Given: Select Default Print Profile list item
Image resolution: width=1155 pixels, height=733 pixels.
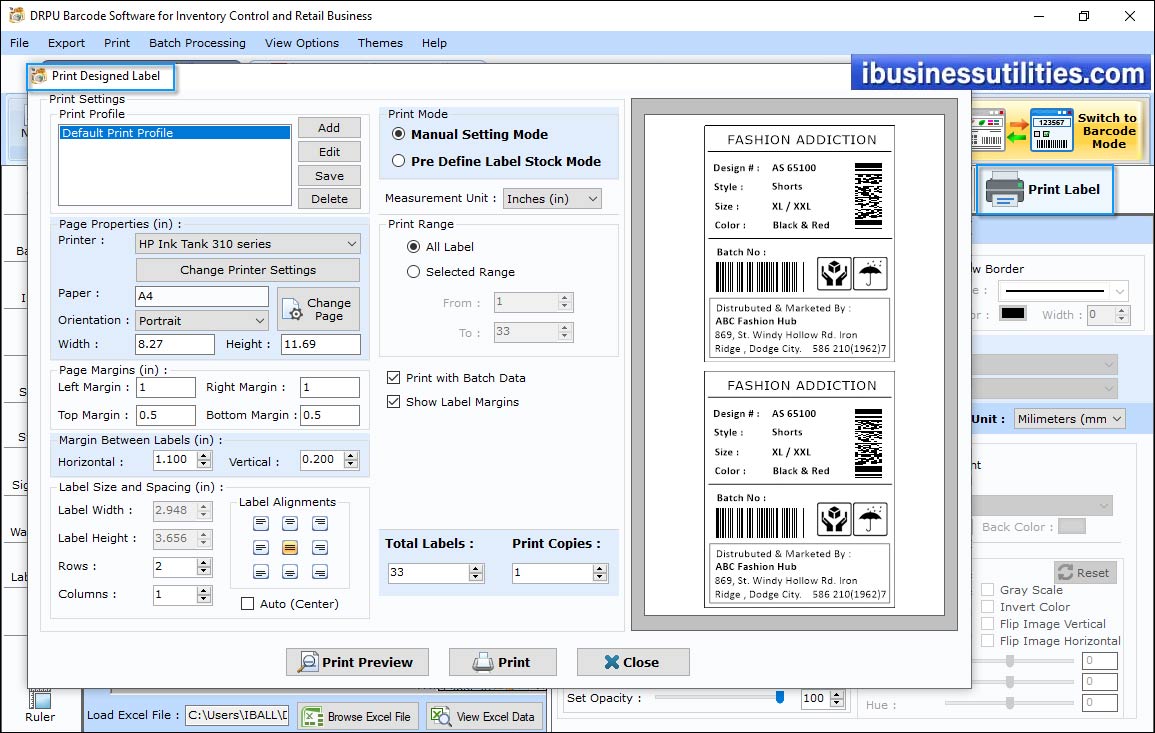Looking at the screenshot, I should pyautogui.click(x=175, y=133).
